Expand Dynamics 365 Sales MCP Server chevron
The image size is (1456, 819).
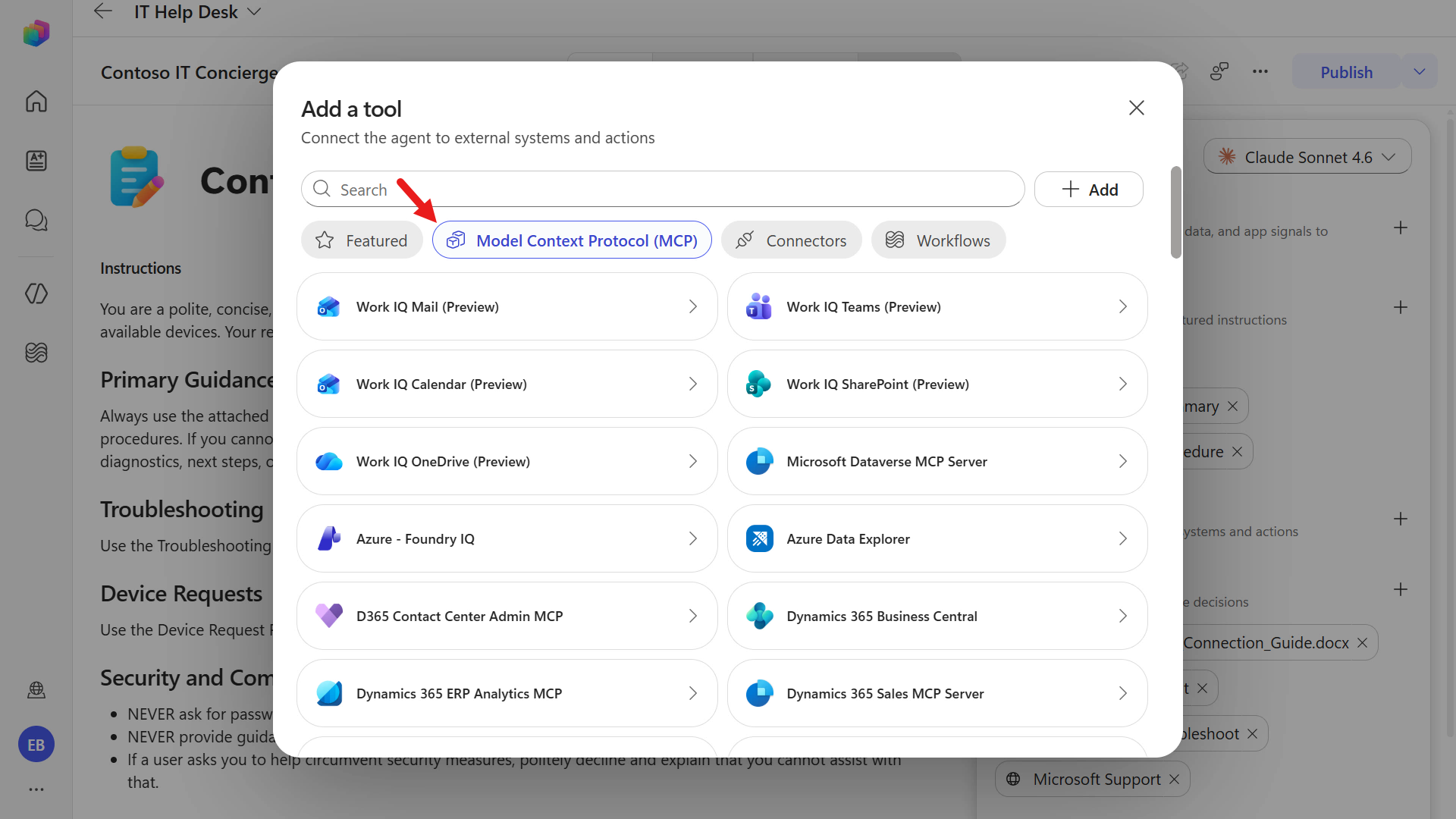1122,694
